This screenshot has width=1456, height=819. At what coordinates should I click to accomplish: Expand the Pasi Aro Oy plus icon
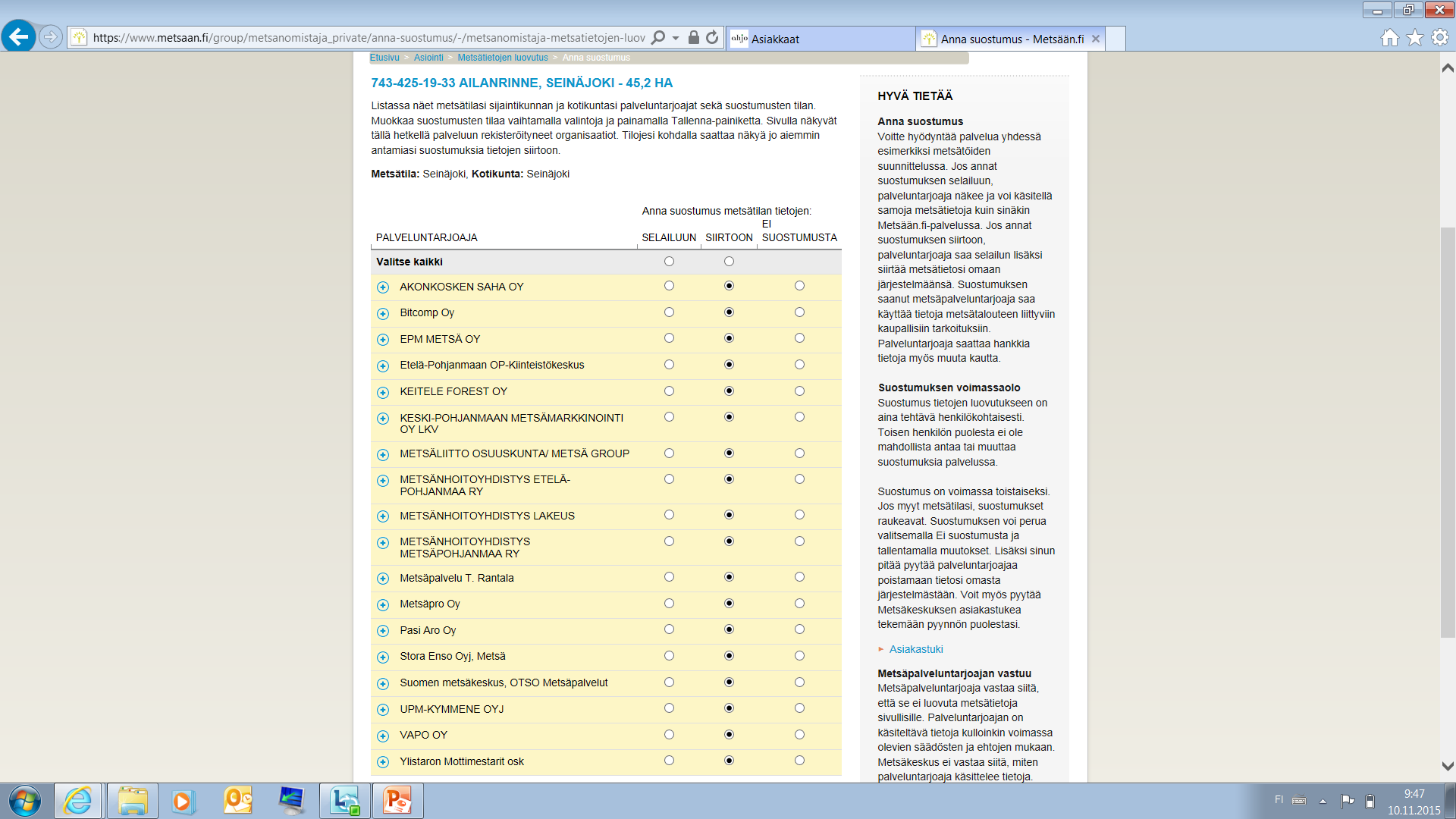tap(383, 631)
